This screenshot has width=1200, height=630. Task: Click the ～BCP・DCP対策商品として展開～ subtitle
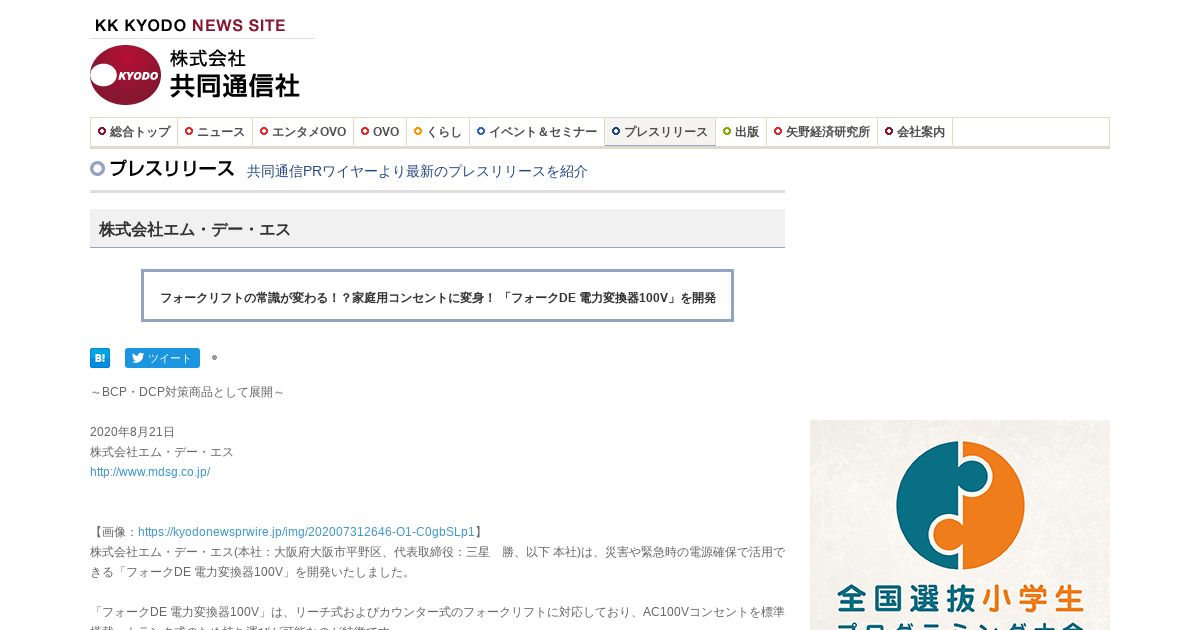click(187, 392)
